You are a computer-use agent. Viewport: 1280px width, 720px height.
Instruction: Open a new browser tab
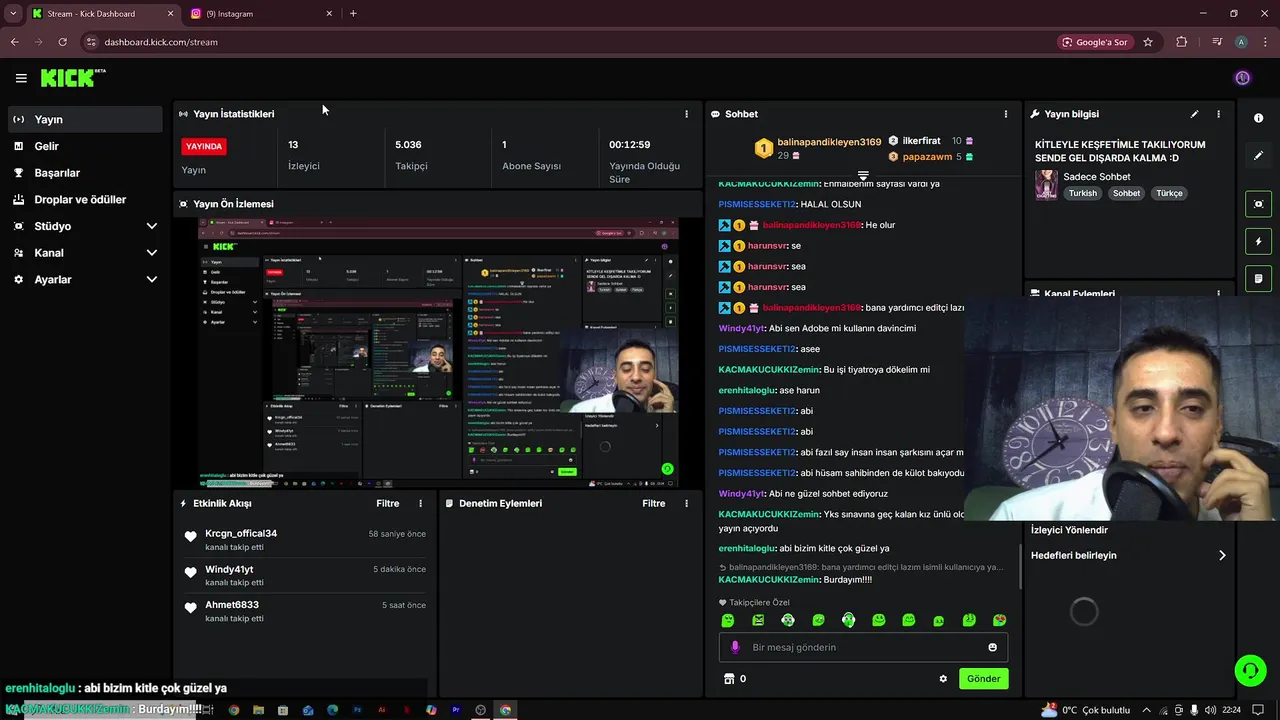click(x=353, y=14)
